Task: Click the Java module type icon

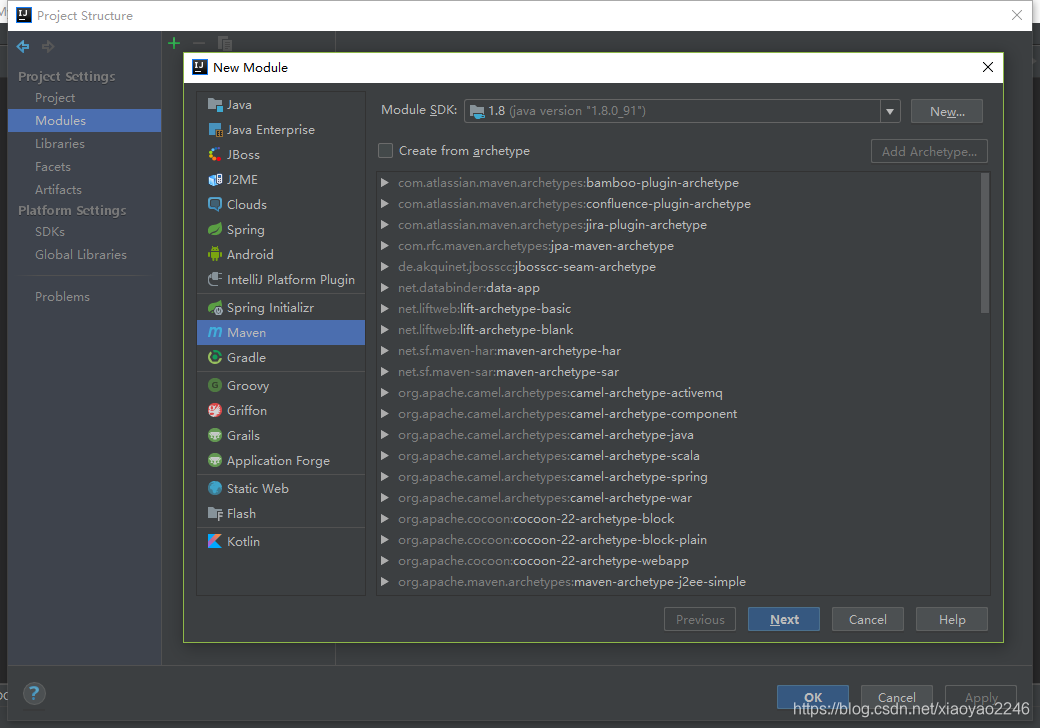Action: [215, 105]
